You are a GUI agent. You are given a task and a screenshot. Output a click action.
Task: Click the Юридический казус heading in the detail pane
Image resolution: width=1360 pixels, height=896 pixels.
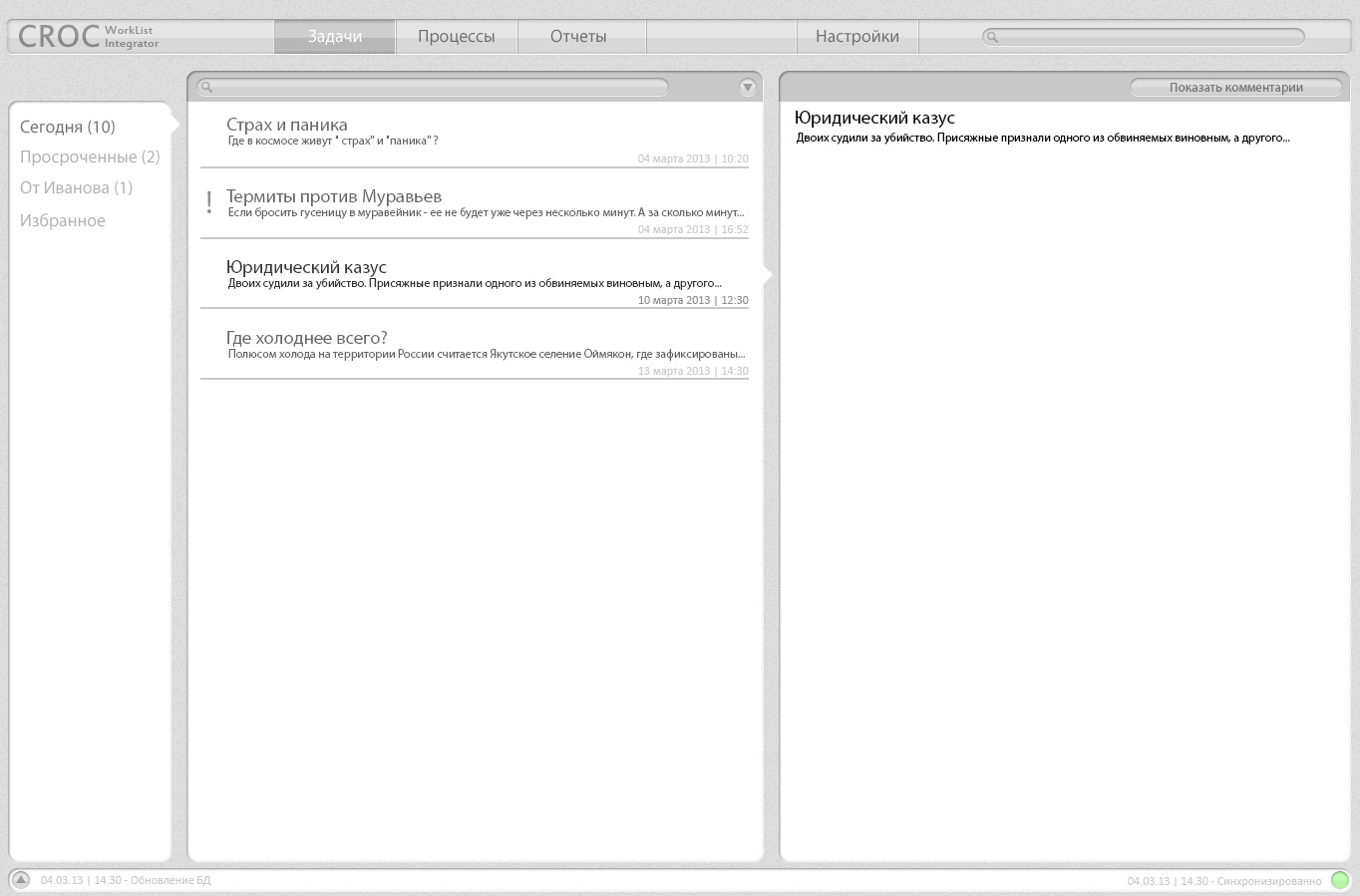(x=874, y=119)
